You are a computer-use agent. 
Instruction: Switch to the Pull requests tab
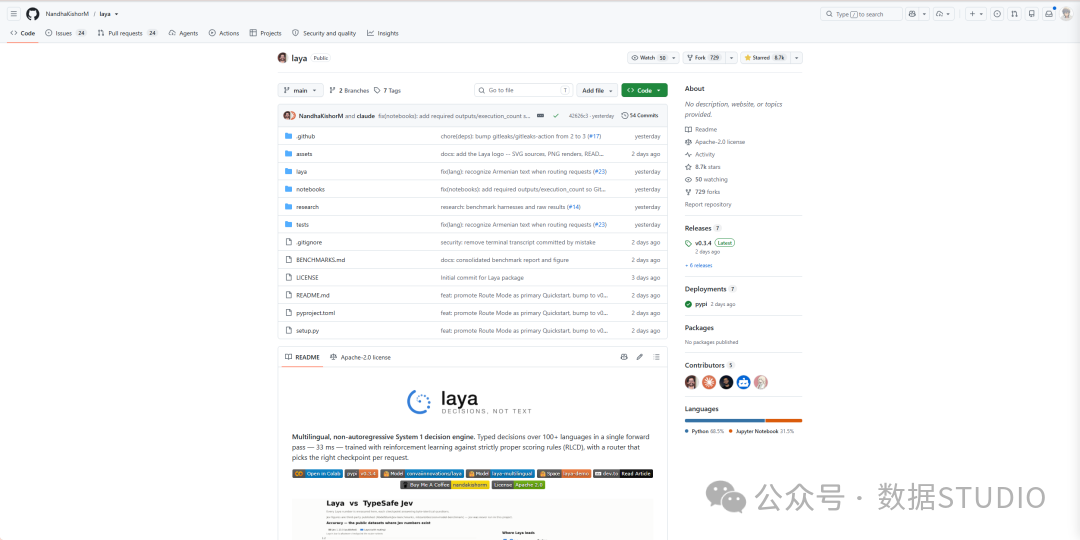tap(127, 33)
